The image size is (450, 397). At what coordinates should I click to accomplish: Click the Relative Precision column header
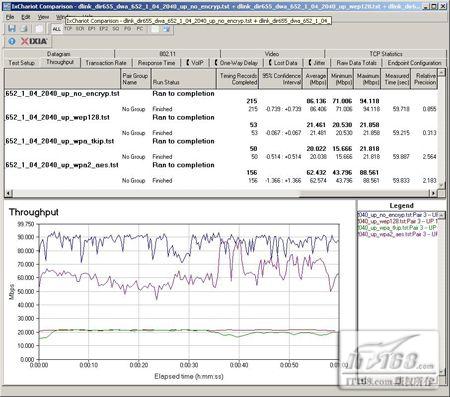[x=424, y=79]
